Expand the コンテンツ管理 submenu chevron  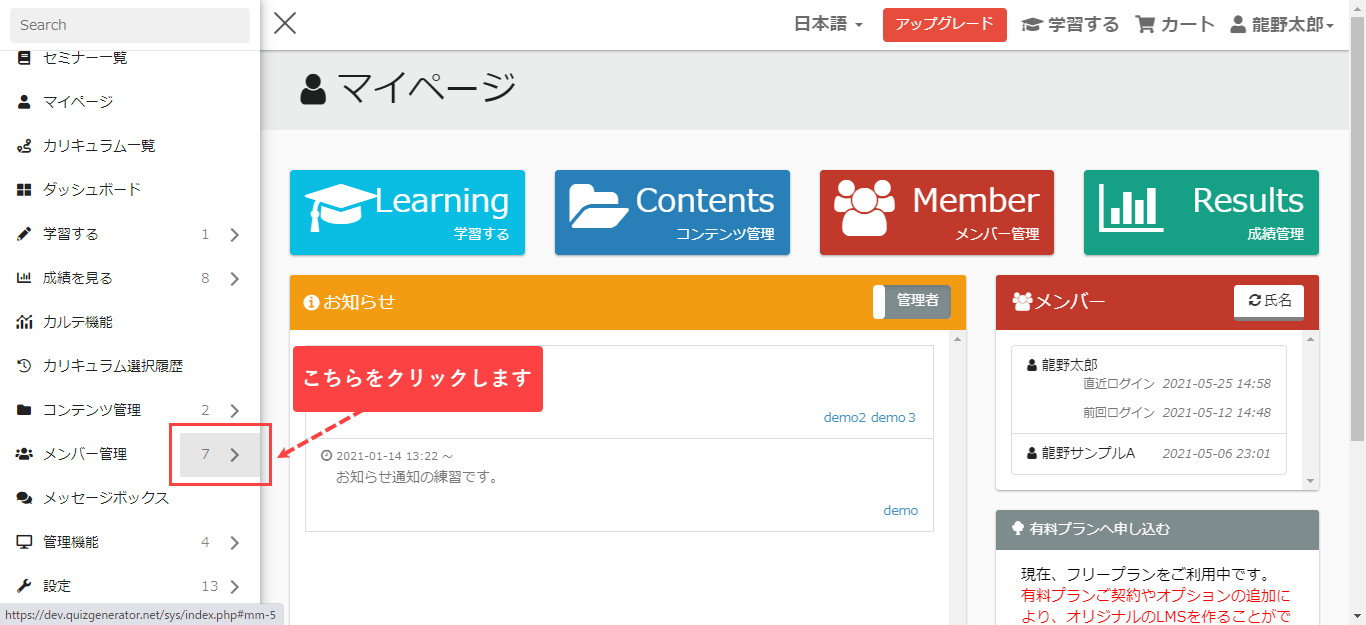click(x=235, y=411)
